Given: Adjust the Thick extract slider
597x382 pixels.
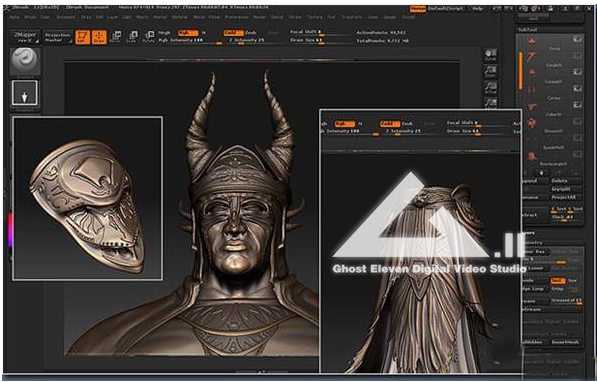Looking at the screenshot, I should [567, 217].
